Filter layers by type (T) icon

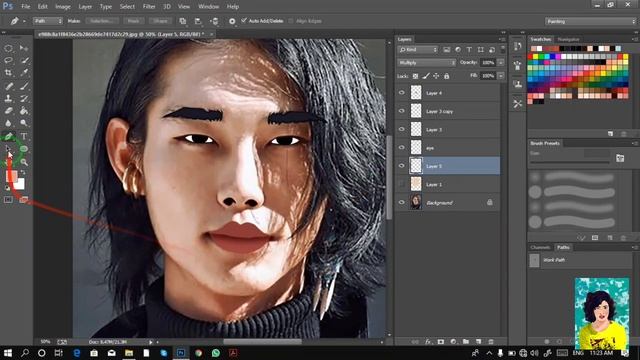(469, 49)
